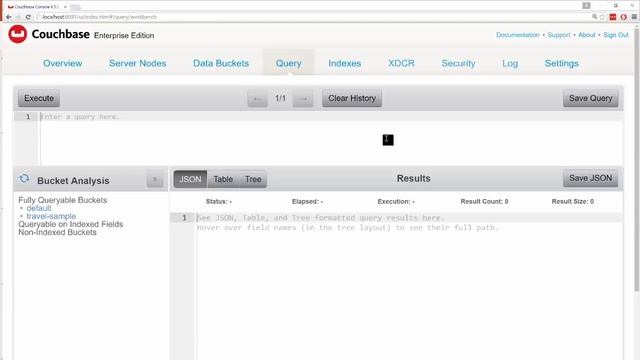Image resolution: width=640 pixels, height=360 pixels.
Task: Click the Elapsed label in results
Action: point(307,201)
